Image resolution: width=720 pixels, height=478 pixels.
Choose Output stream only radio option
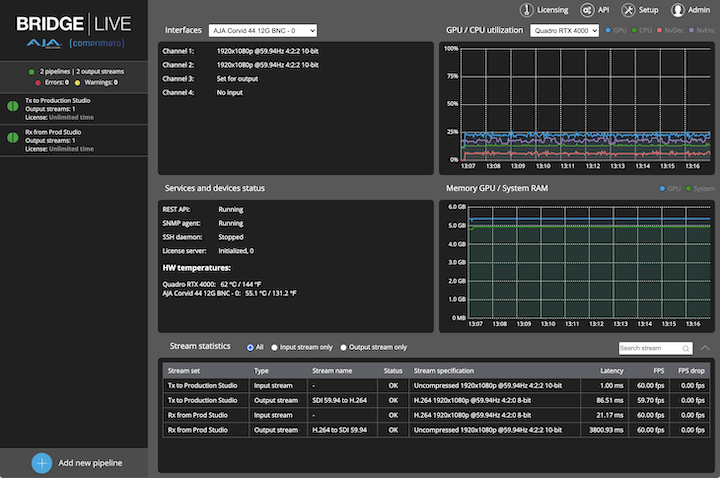tap(344, 347)
